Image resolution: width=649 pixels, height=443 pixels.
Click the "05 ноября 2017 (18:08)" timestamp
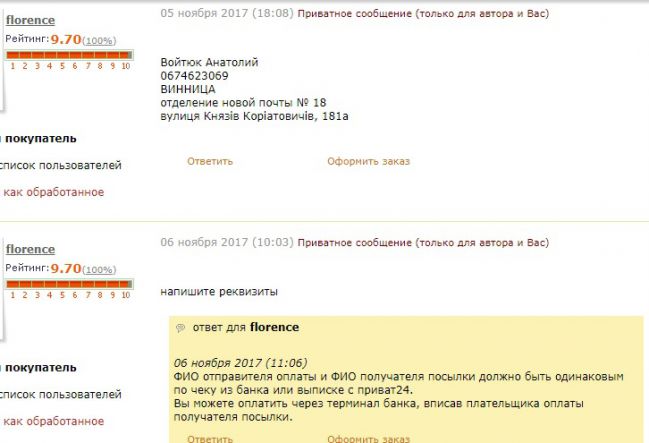(x=227, y=13)
